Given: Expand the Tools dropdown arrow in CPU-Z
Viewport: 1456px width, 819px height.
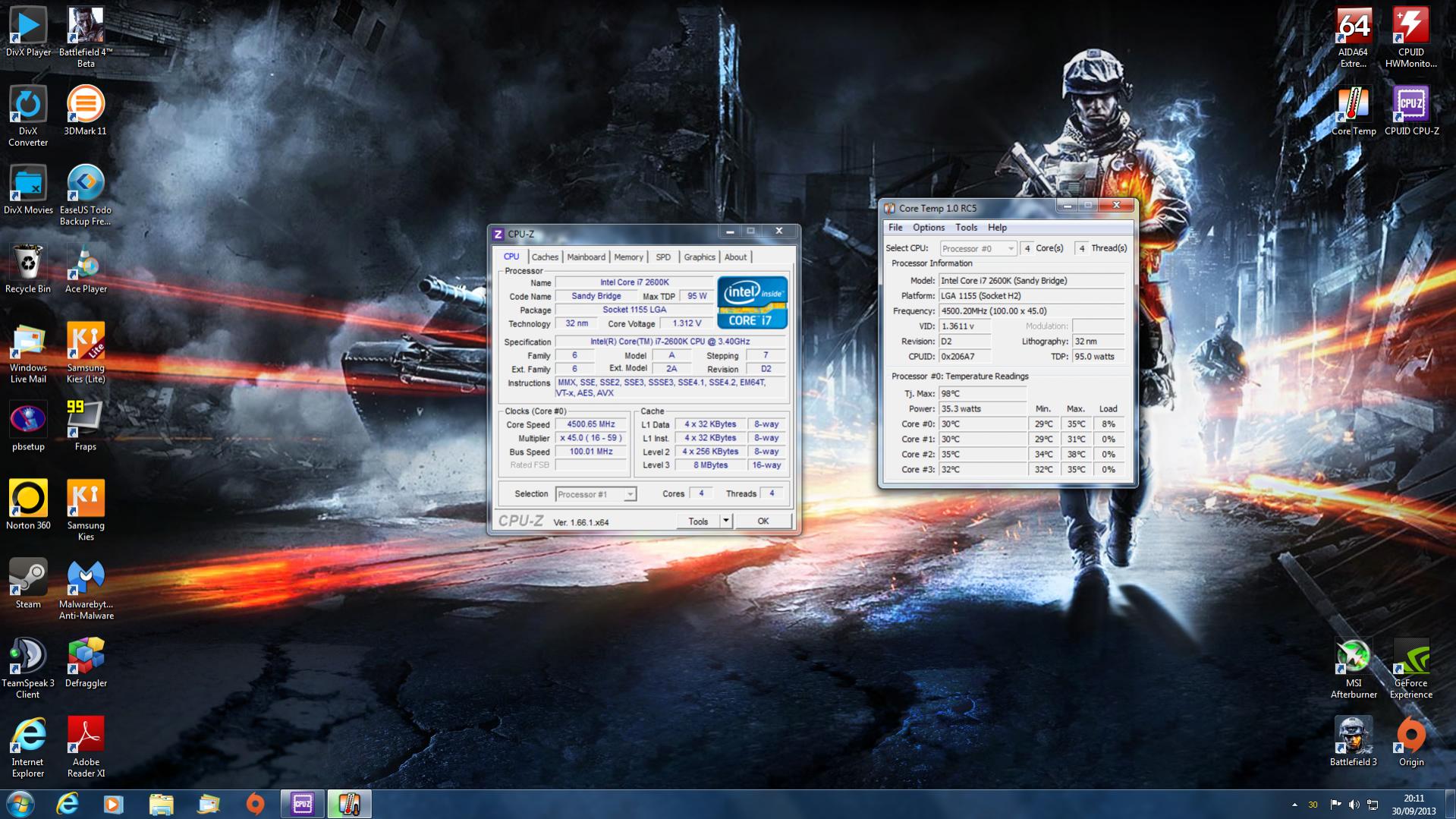Looking at the screenshot, I should (726, 521).
